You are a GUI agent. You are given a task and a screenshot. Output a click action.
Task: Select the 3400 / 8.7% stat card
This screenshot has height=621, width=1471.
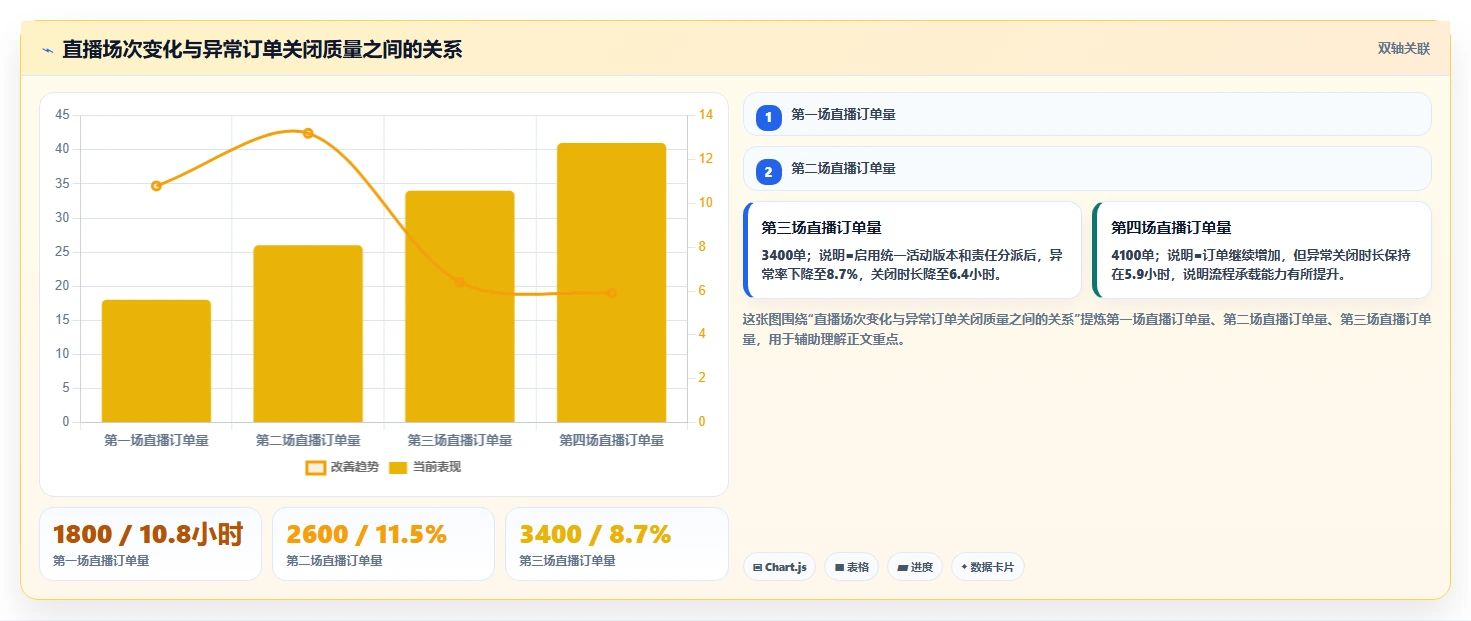coord(617,544)
